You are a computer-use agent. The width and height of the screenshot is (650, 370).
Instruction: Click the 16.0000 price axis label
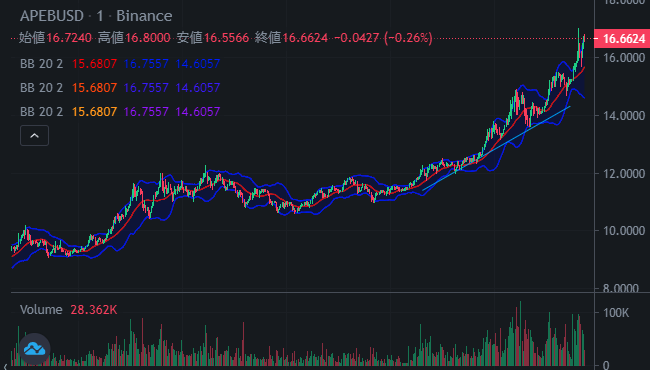coord(624,58)
